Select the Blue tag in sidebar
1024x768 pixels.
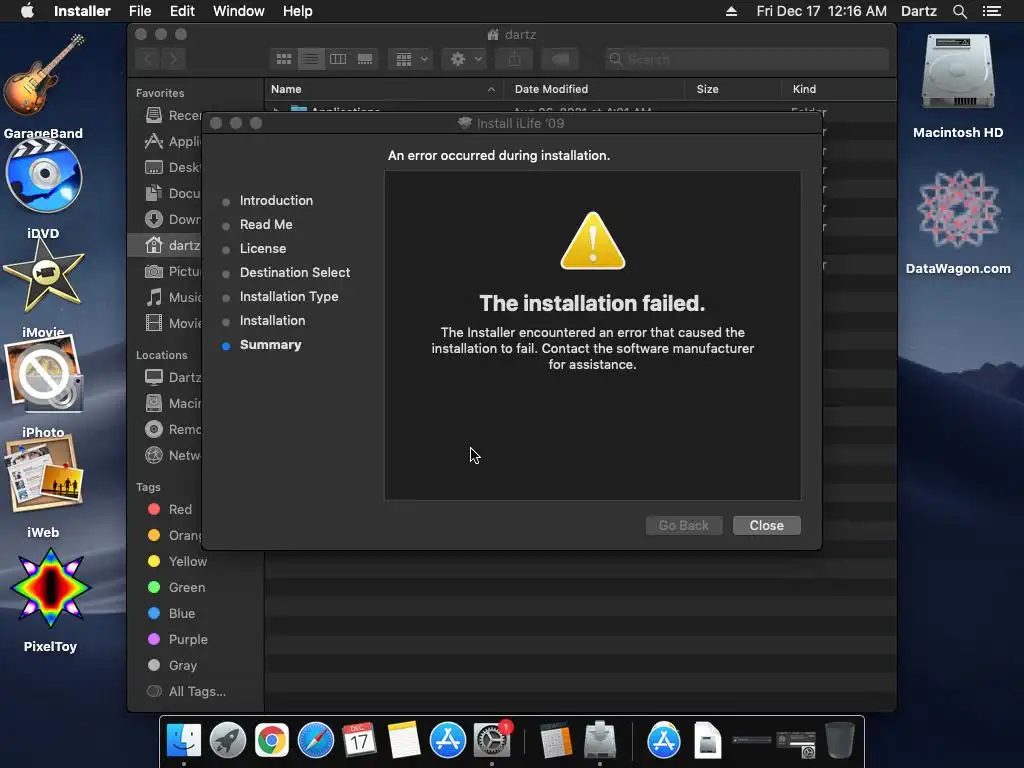[171, 614]
